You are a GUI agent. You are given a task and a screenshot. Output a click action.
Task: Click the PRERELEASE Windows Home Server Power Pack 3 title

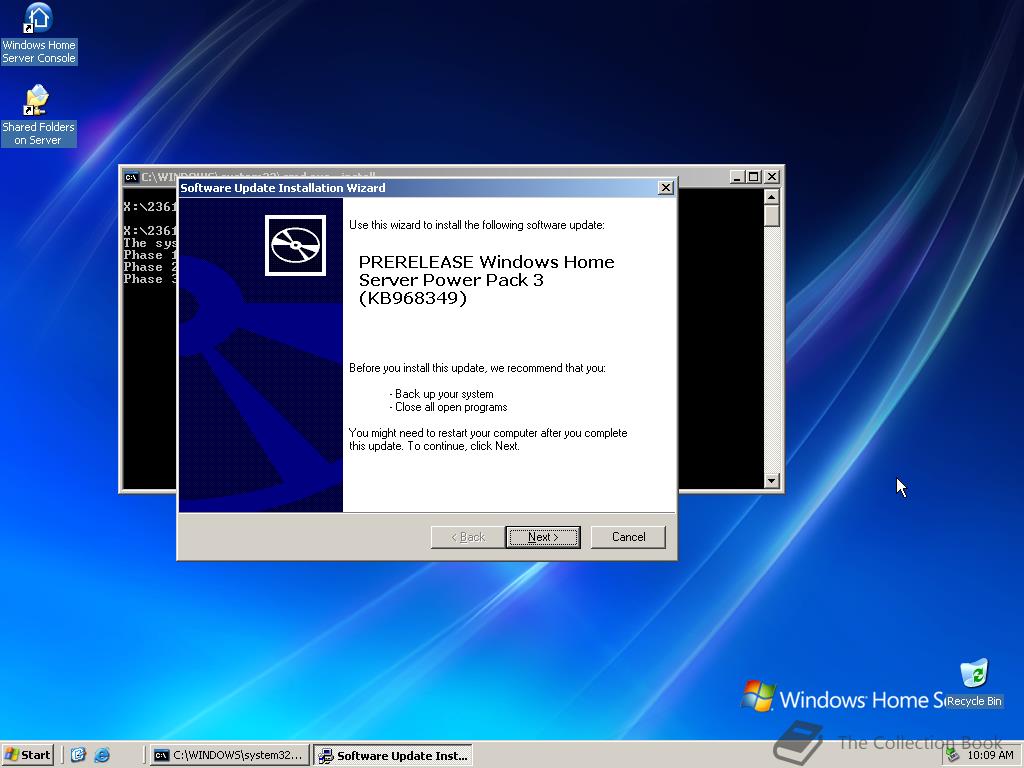(487, 280)
